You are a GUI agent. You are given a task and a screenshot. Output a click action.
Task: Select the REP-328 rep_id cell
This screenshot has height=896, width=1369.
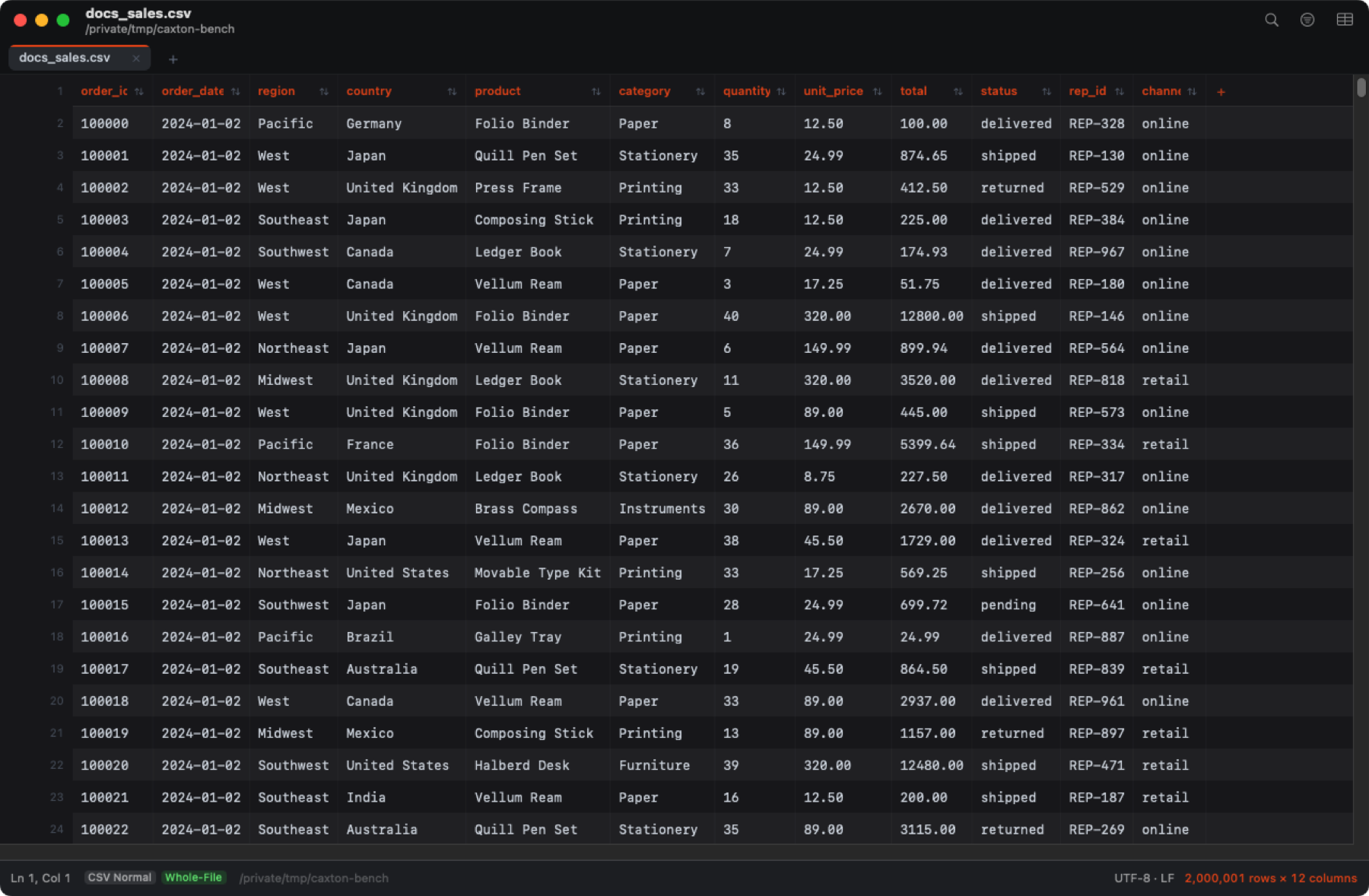tap(1097, 123)
